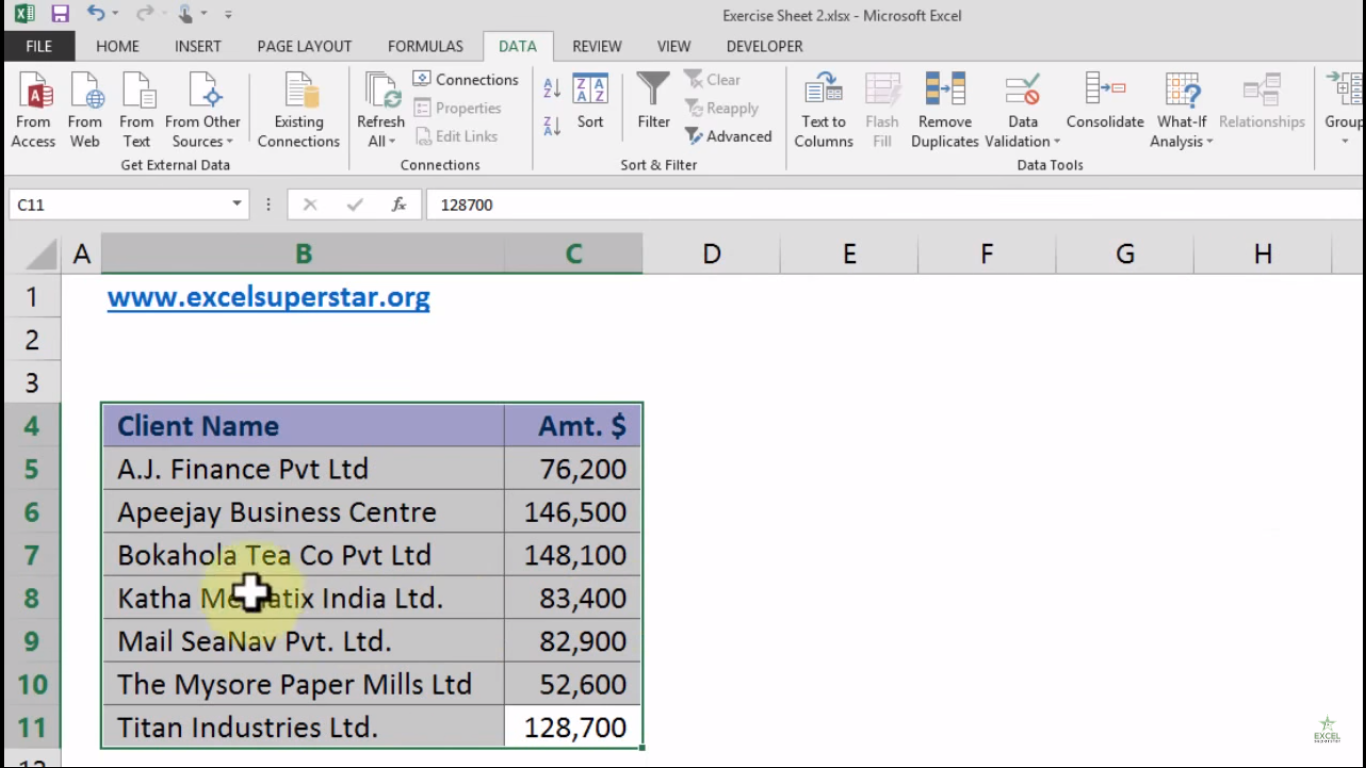Image resolution: width=1366 pixels, height=768 pixels.
Task: Select cell A.J. Finance Pvt Ltd
Action: click(x=303, y=468)
